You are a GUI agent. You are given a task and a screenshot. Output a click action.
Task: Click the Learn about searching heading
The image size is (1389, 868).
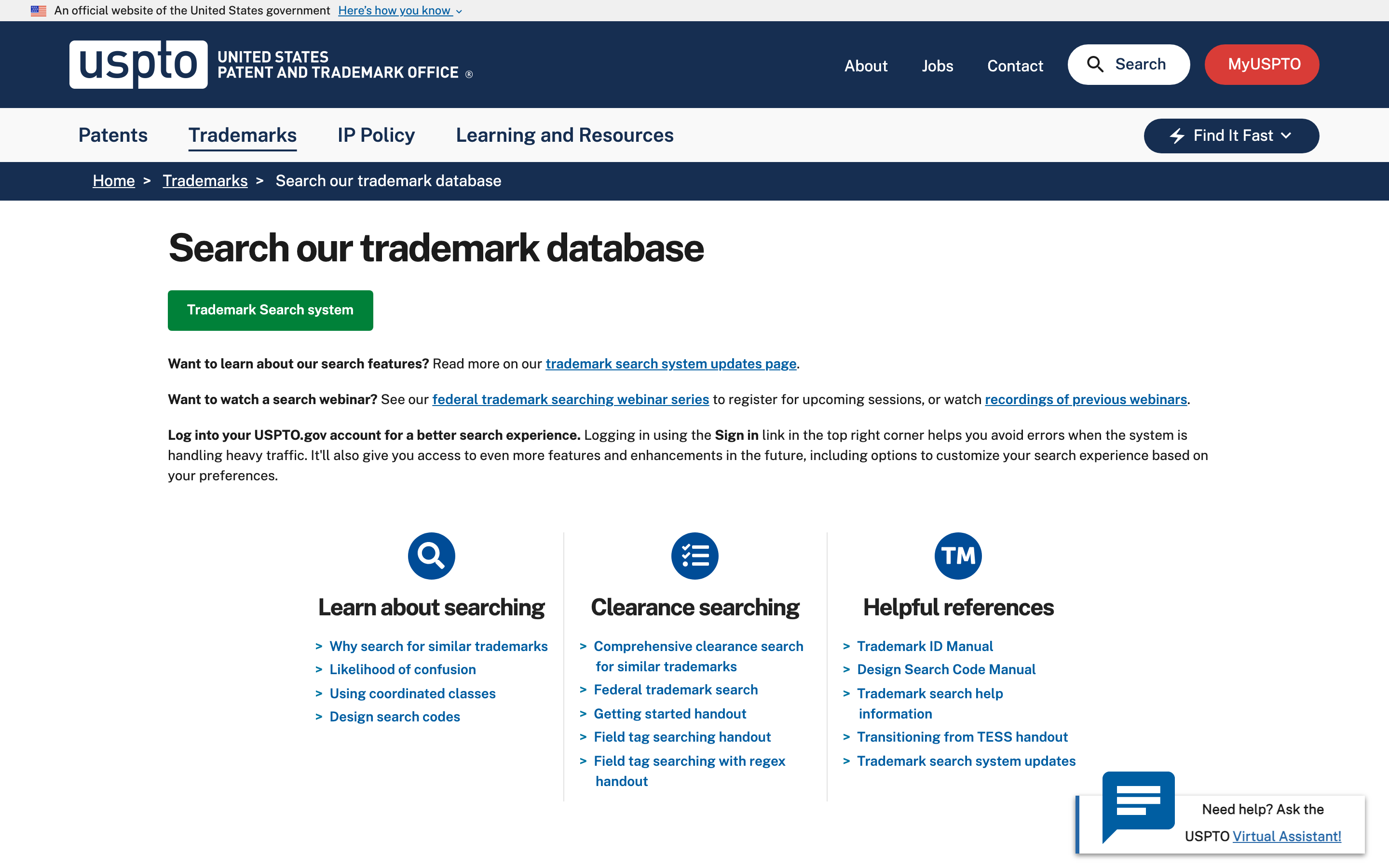[x=431, y=608]
